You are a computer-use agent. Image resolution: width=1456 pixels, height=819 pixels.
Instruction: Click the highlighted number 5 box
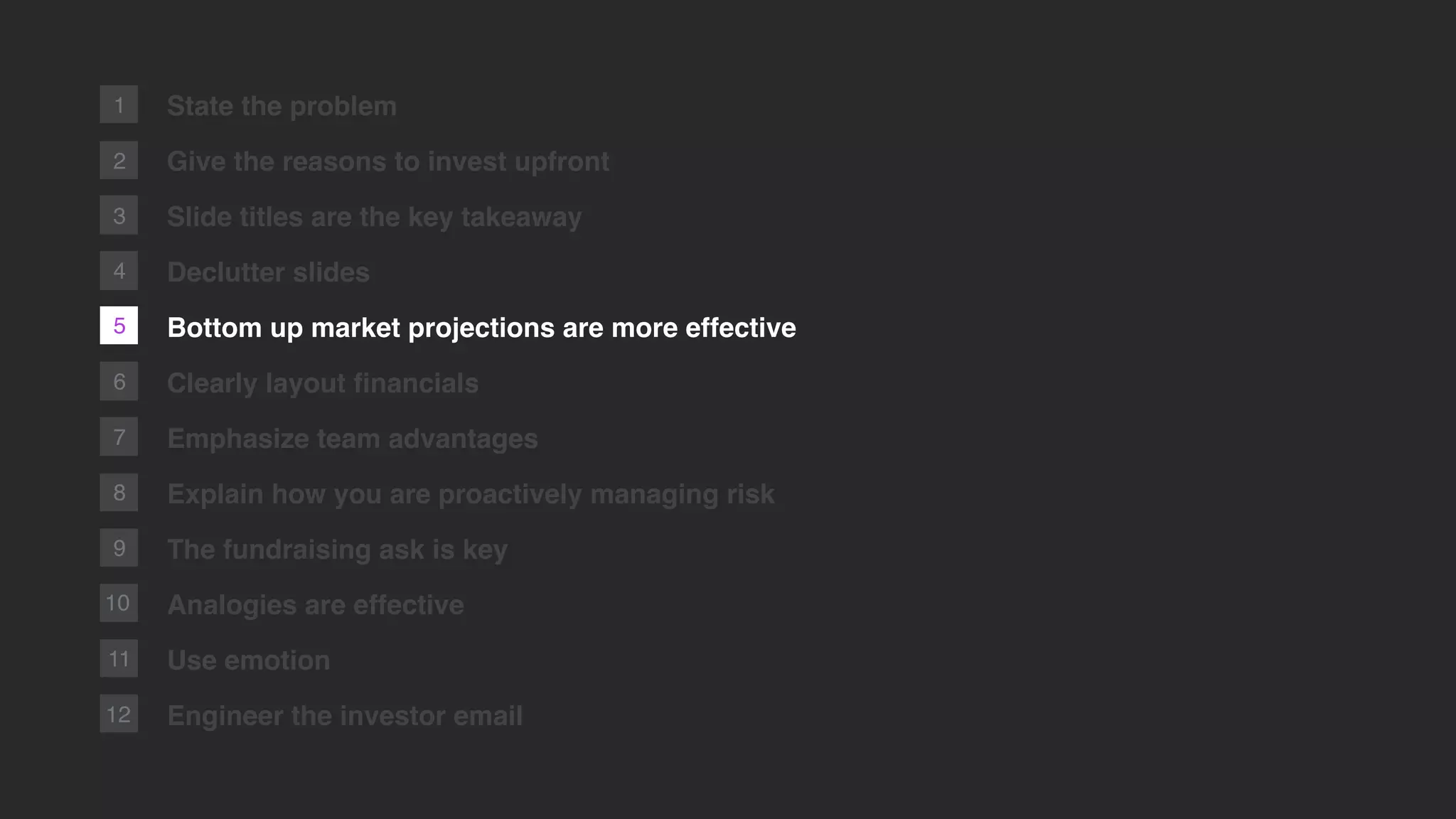pyautogui.click(x=119, y=326)
